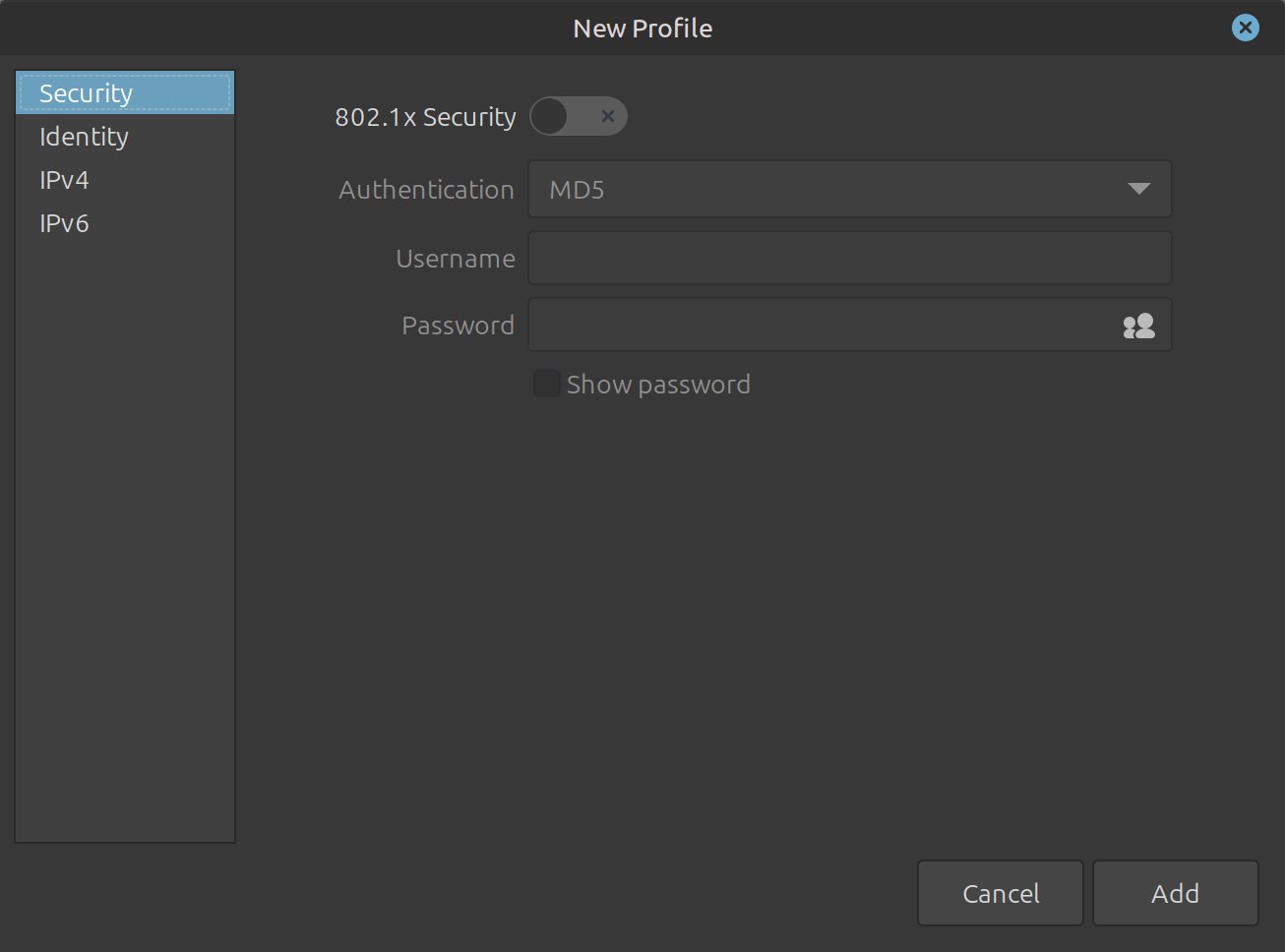Open the IPv4 settings page

(64, 180)
